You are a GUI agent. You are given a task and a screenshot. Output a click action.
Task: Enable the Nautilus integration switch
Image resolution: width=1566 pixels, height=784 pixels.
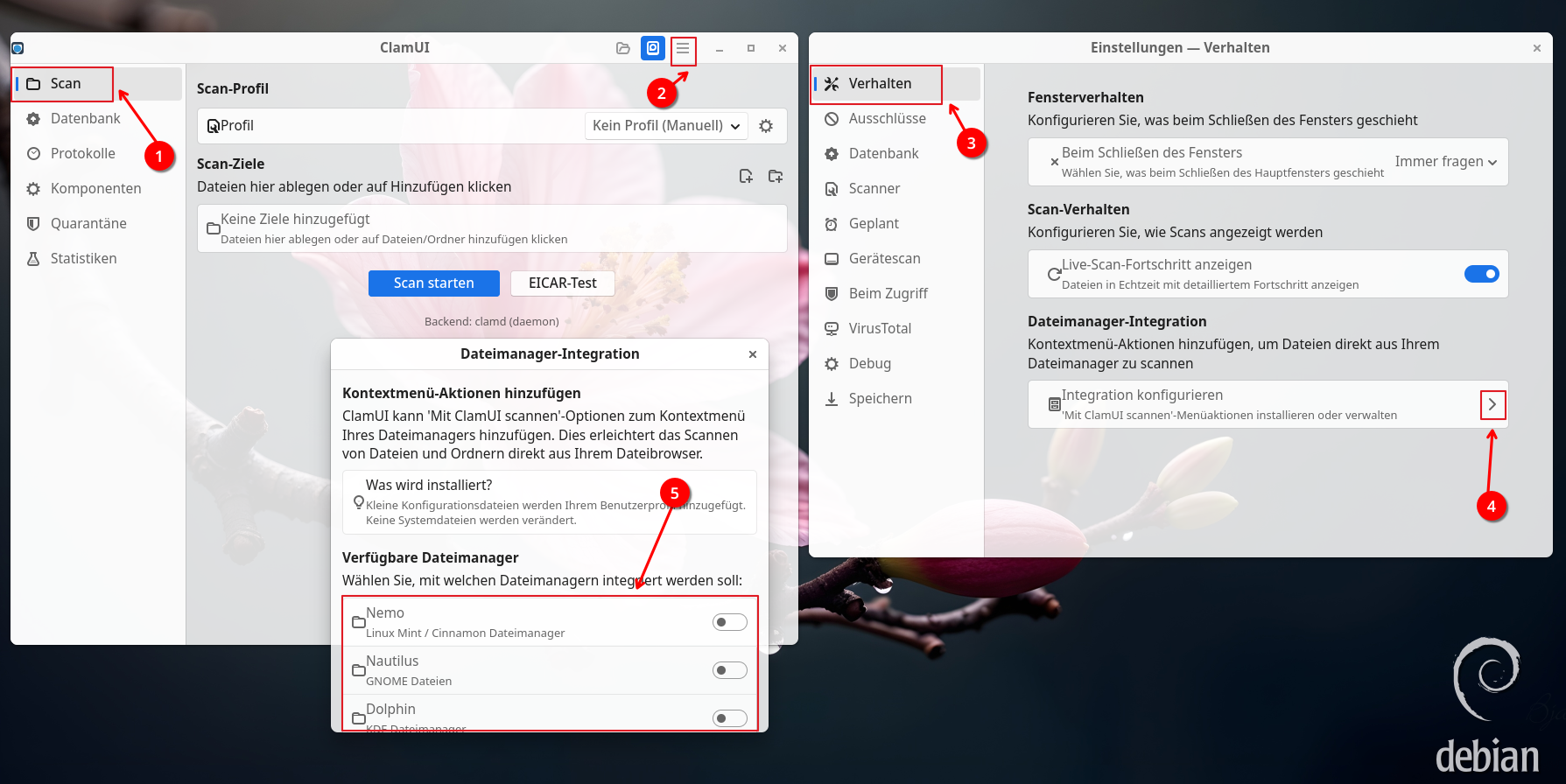tap(729, 670)
